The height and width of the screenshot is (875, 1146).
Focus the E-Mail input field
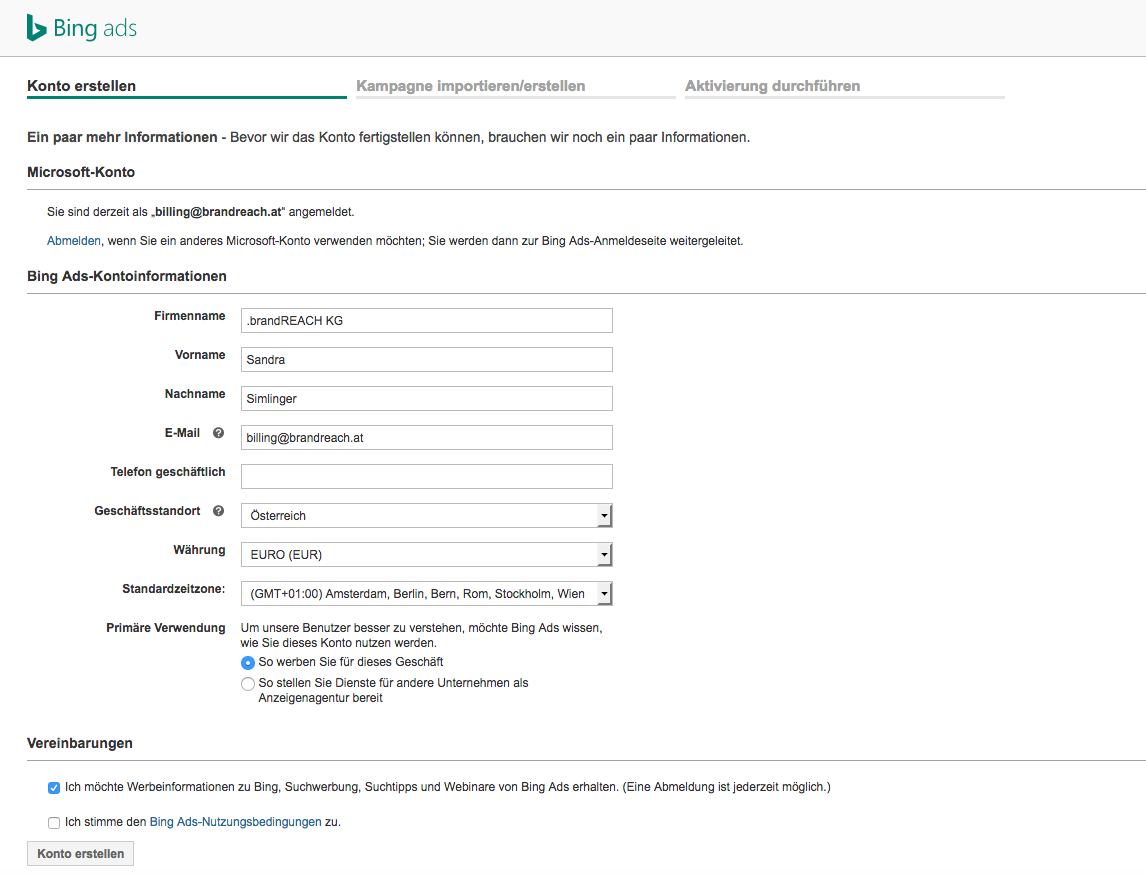tap(427, 438)
